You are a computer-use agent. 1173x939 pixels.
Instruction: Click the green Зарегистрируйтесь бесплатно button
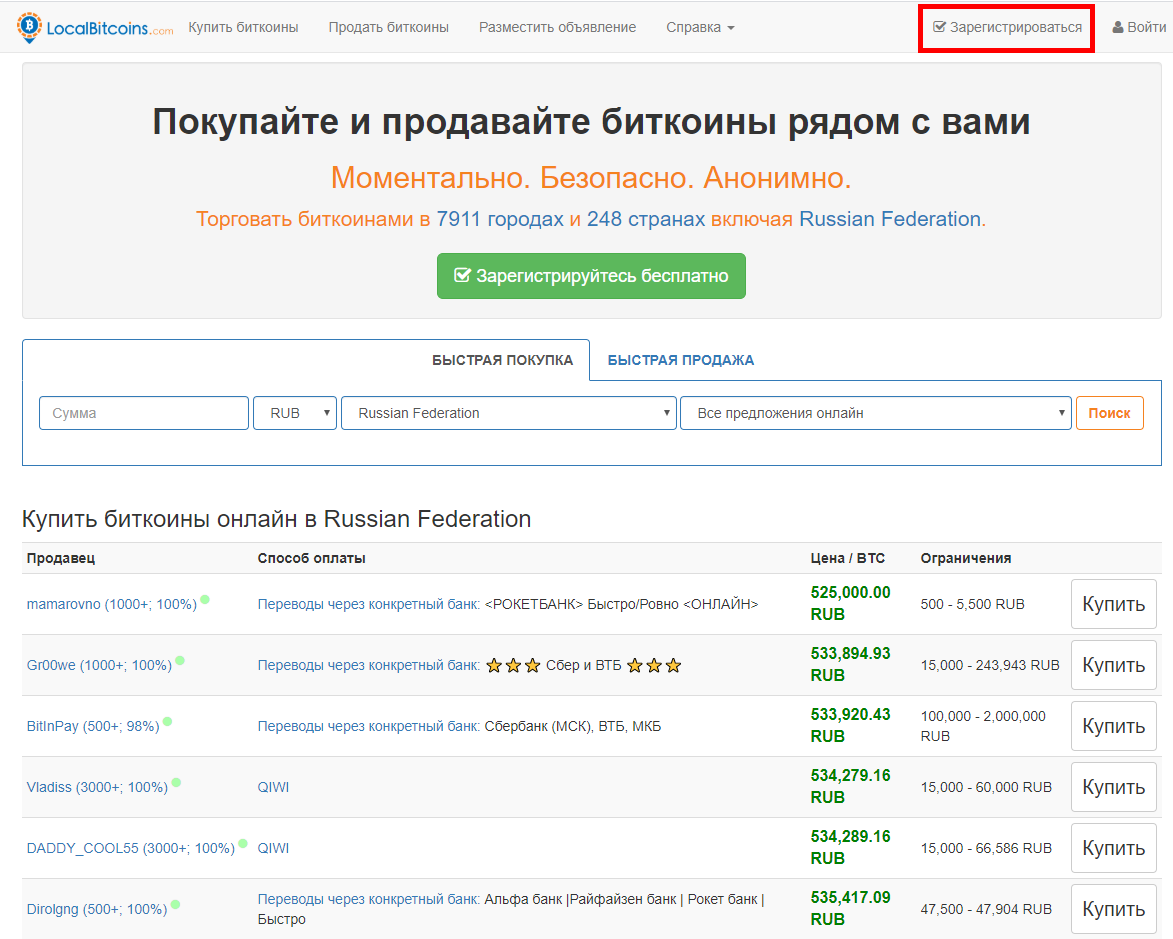(x=591, y=276)
